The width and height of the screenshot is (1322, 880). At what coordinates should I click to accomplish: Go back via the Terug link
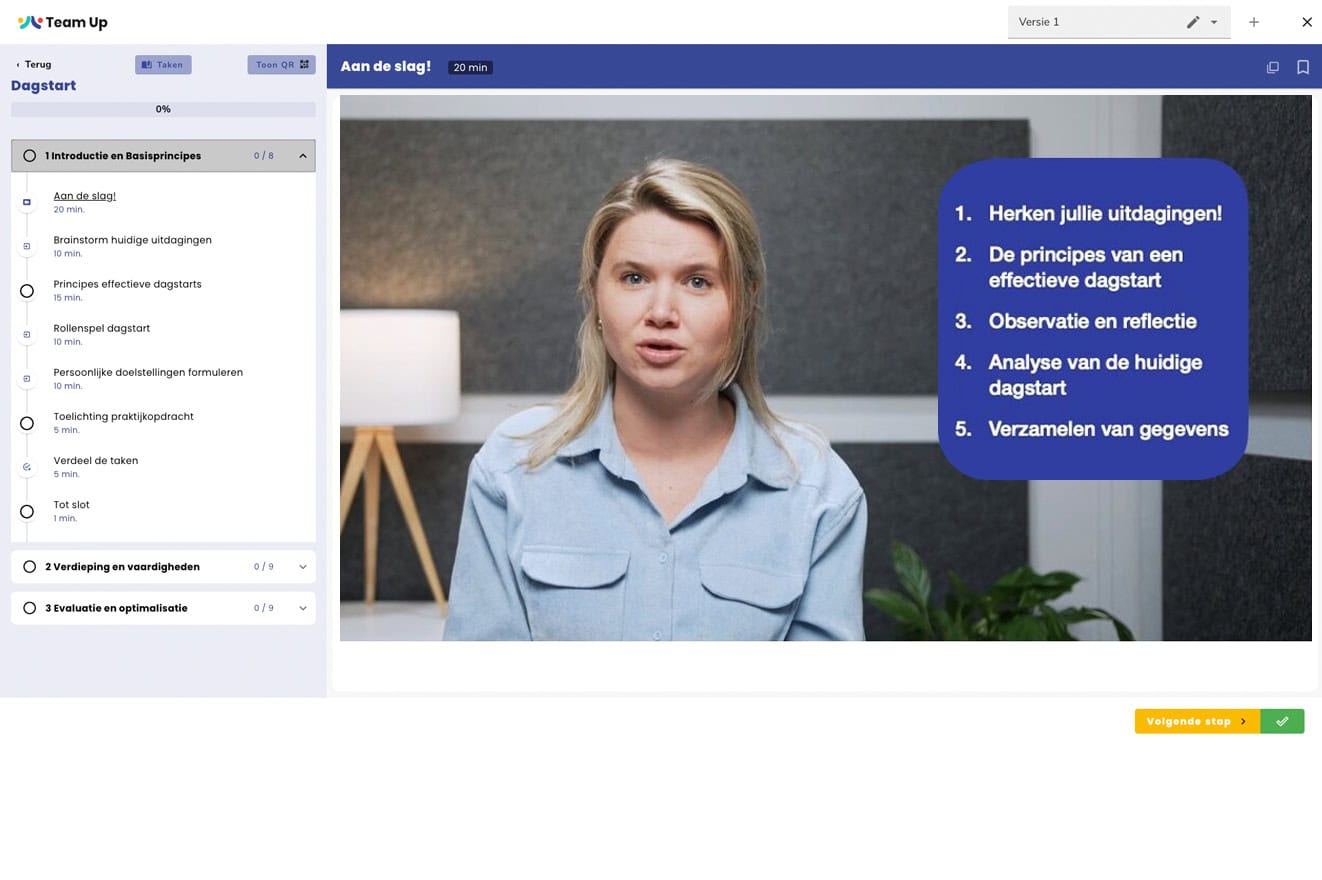[x=34, y=65]
